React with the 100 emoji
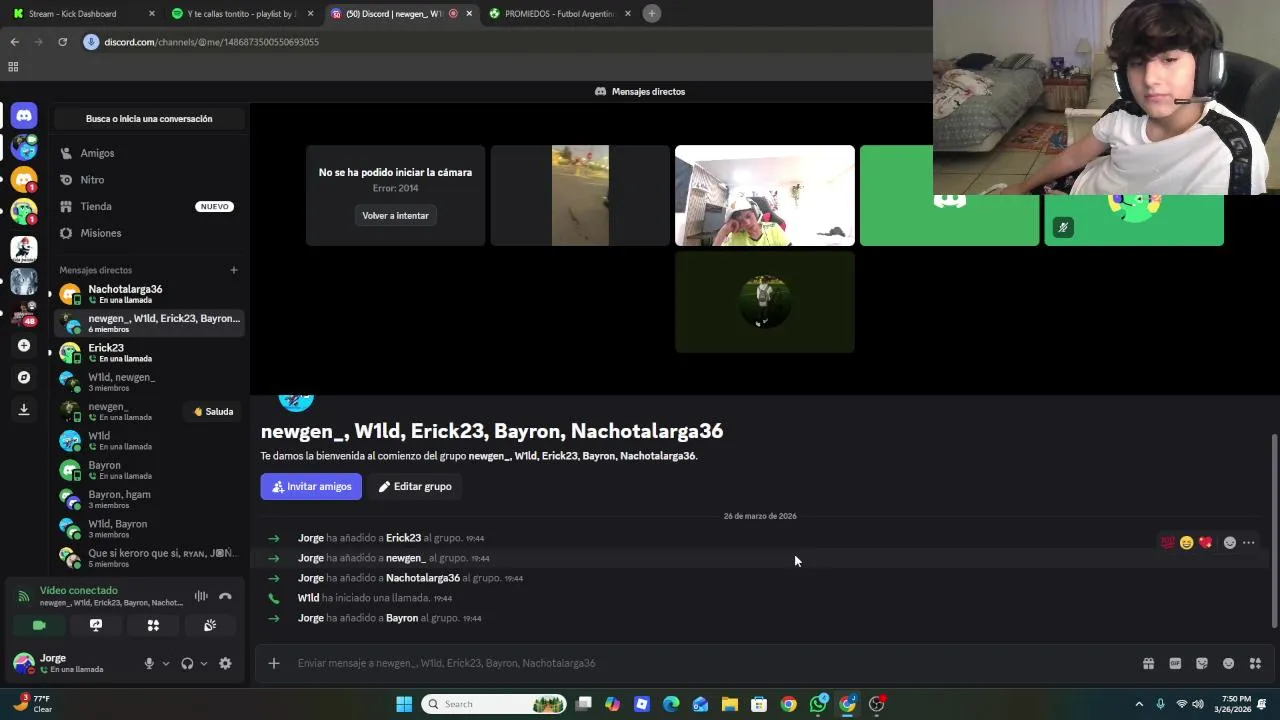 pyautogui.click(x=1168, y=543)
